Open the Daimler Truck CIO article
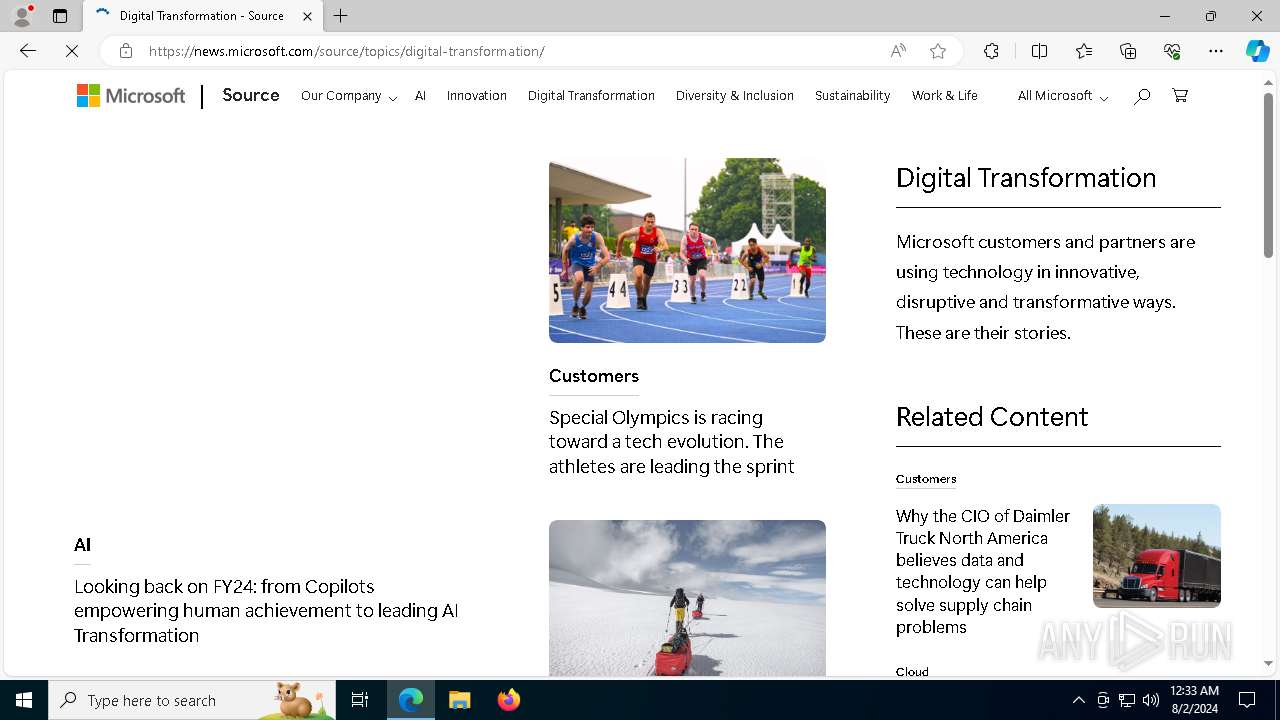1280x720 pixels. [x=983, y=572]
